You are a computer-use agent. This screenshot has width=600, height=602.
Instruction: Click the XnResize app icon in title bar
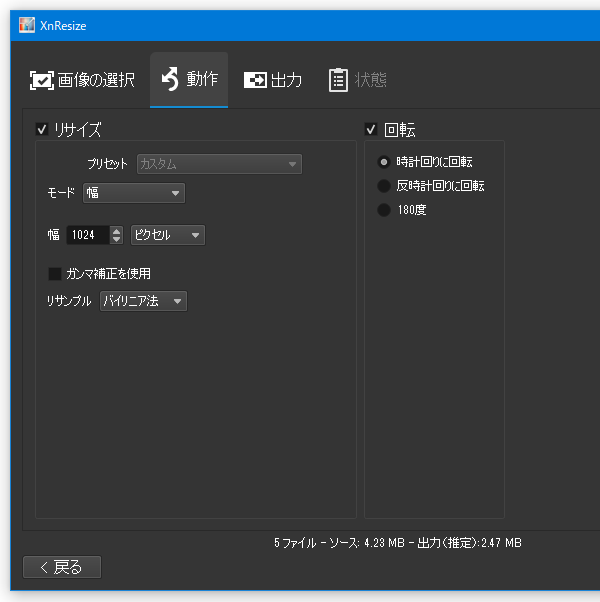(27, 25)
